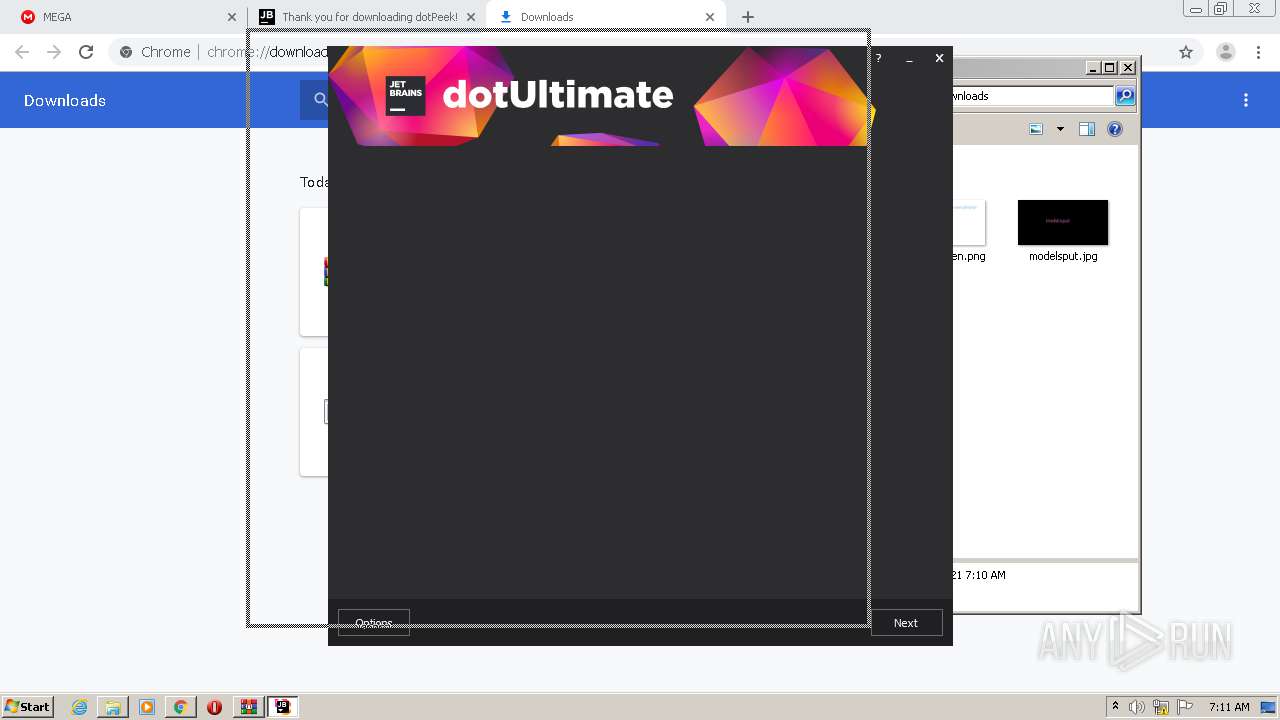Click the 7:11 AM clock
1280x720 pixels.
tap(1229, 707)
